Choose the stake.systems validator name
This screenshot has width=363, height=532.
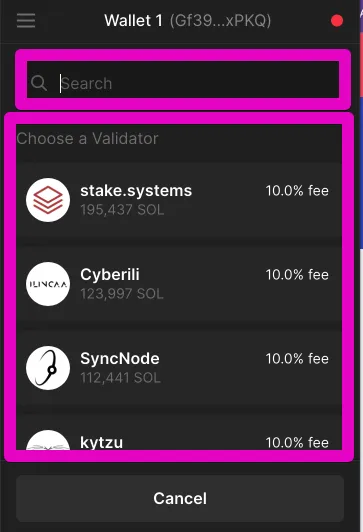tap(136, 190)
